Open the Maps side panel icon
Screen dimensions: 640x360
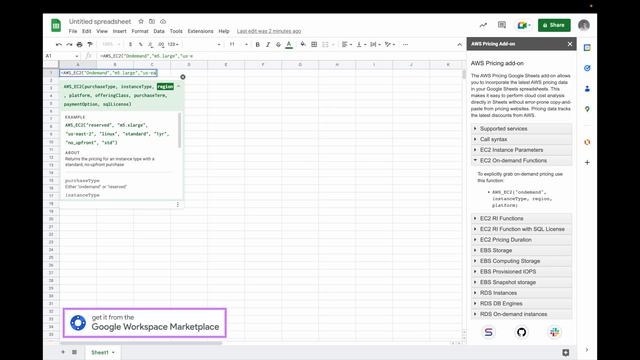pos(587,109)
